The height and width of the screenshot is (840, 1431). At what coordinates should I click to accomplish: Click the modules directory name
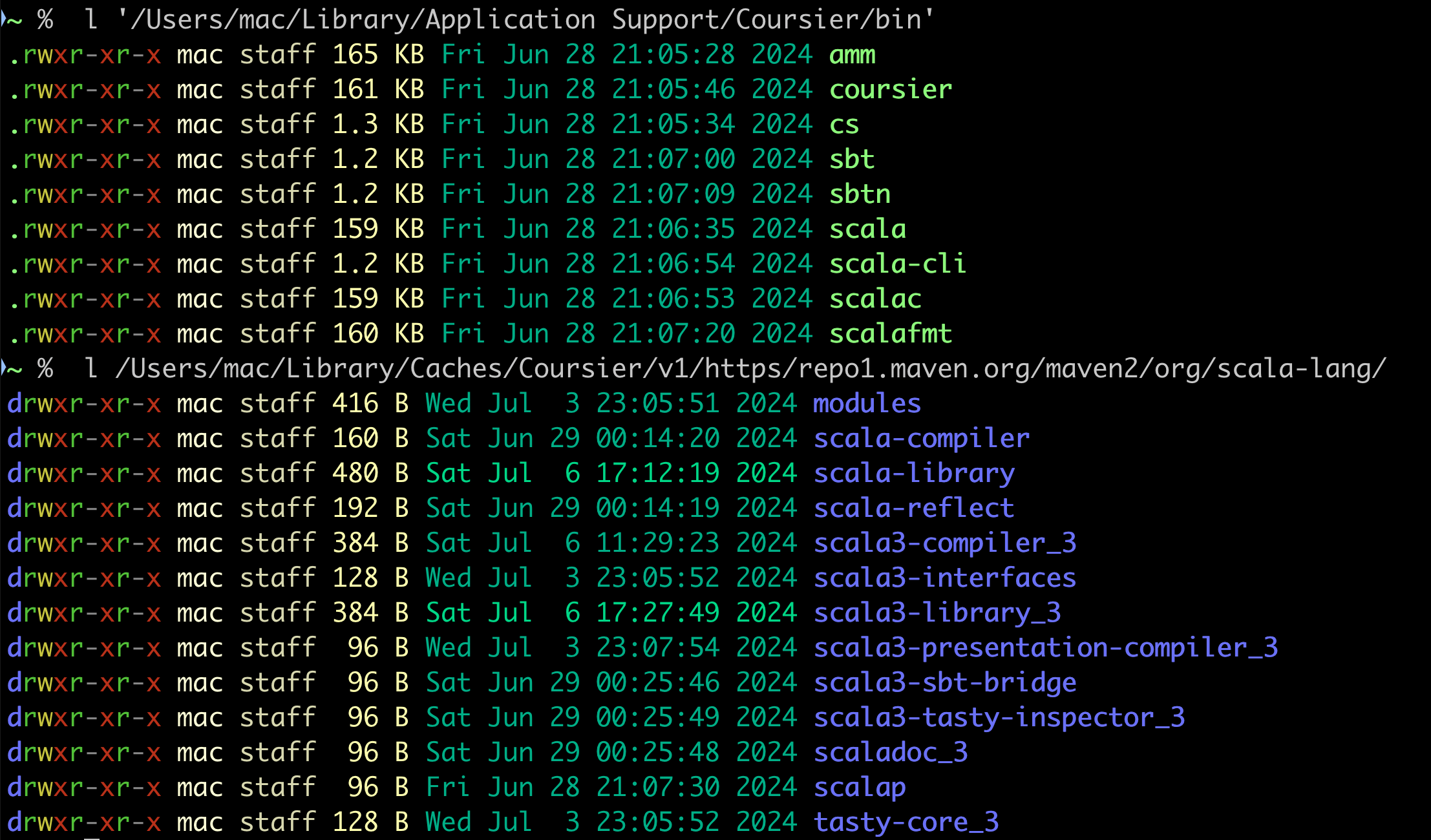click(867, 404)
